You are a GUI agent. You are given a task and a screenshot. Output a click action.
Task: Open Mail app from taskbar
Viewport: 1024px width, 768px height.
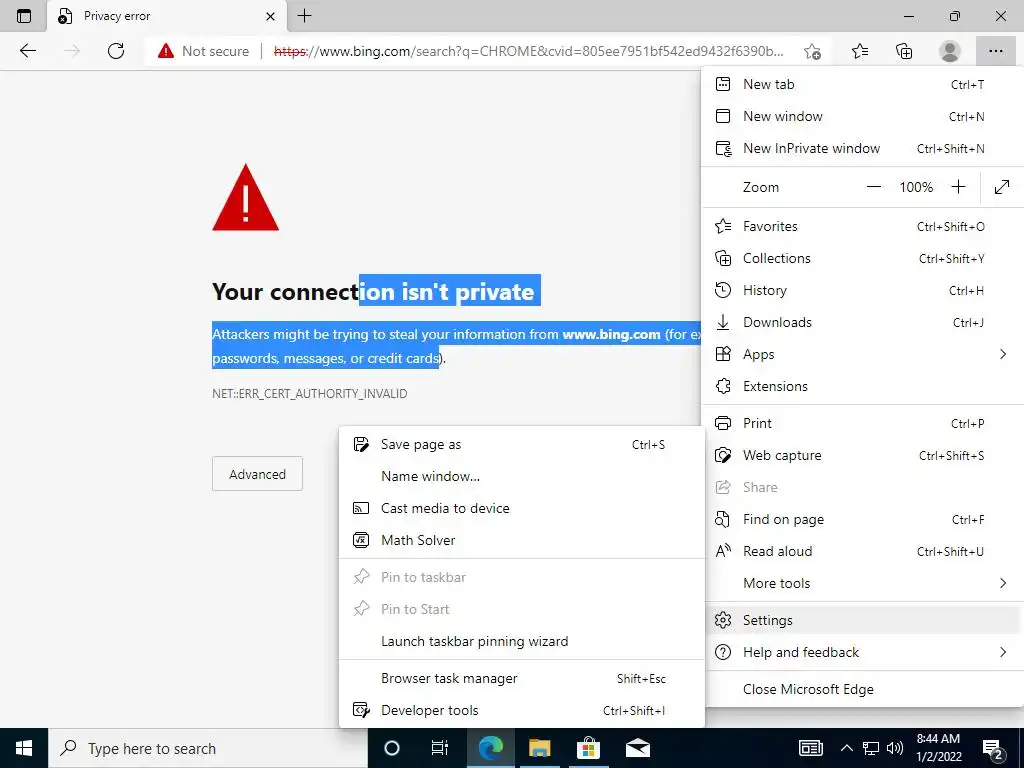click(x=638, y=748)
